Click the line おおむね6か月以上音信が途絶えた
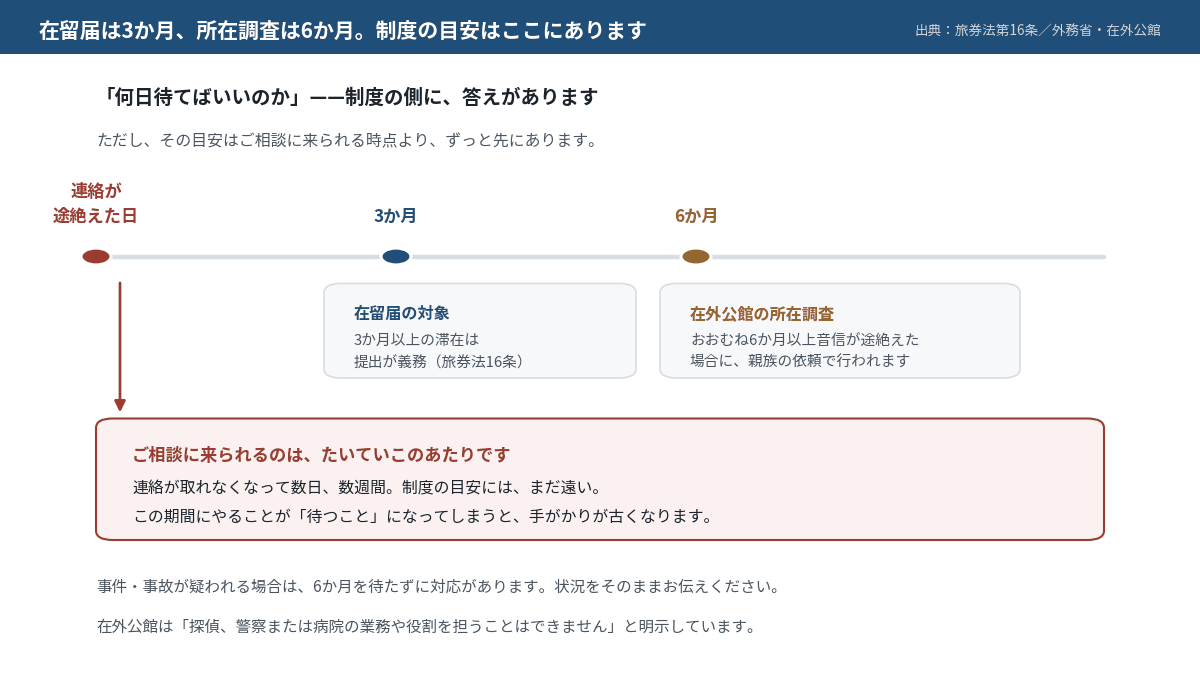Screen dimensions: 1200x675 point(805,339)
